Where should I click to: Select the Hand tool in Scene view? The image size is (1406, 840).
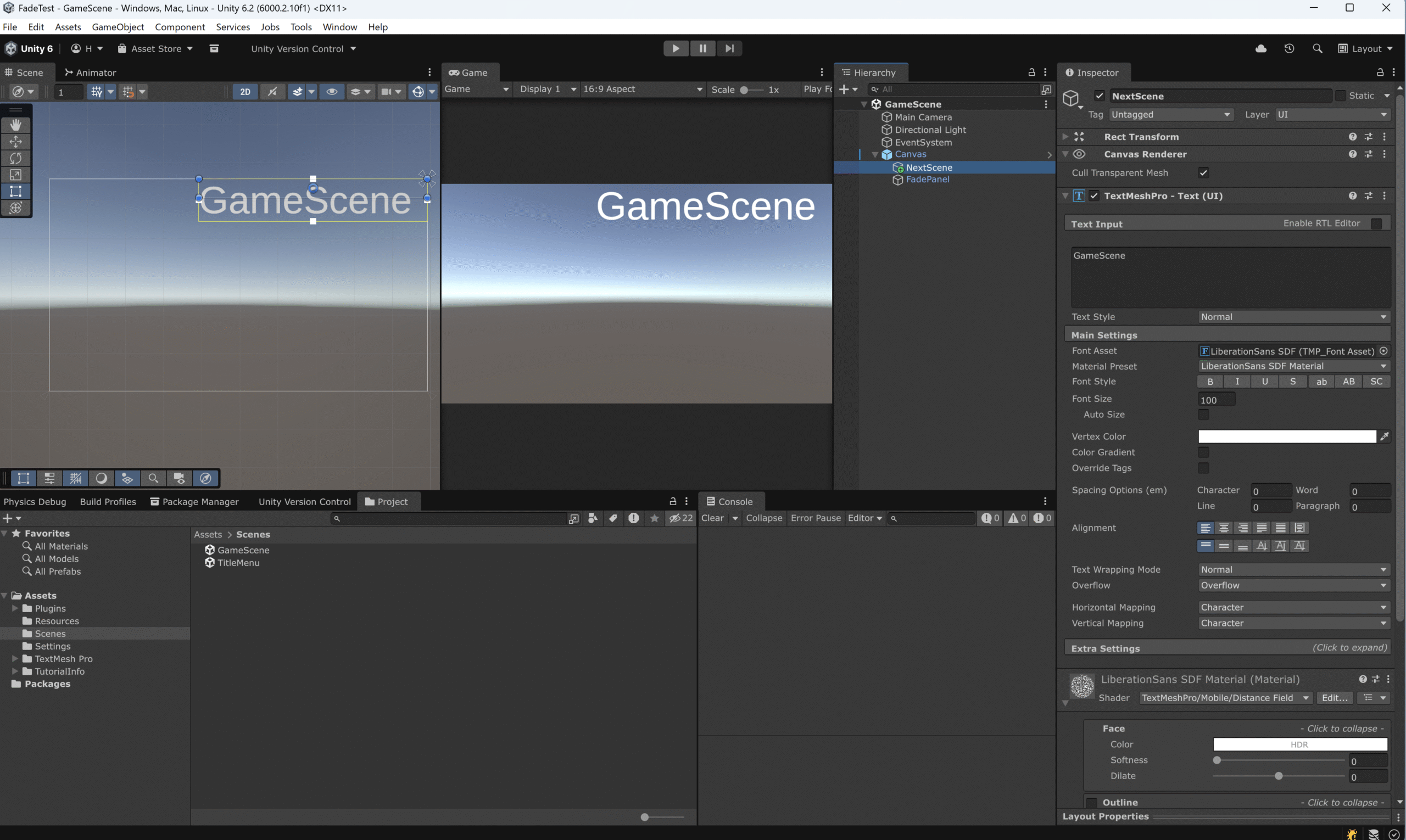16,125
